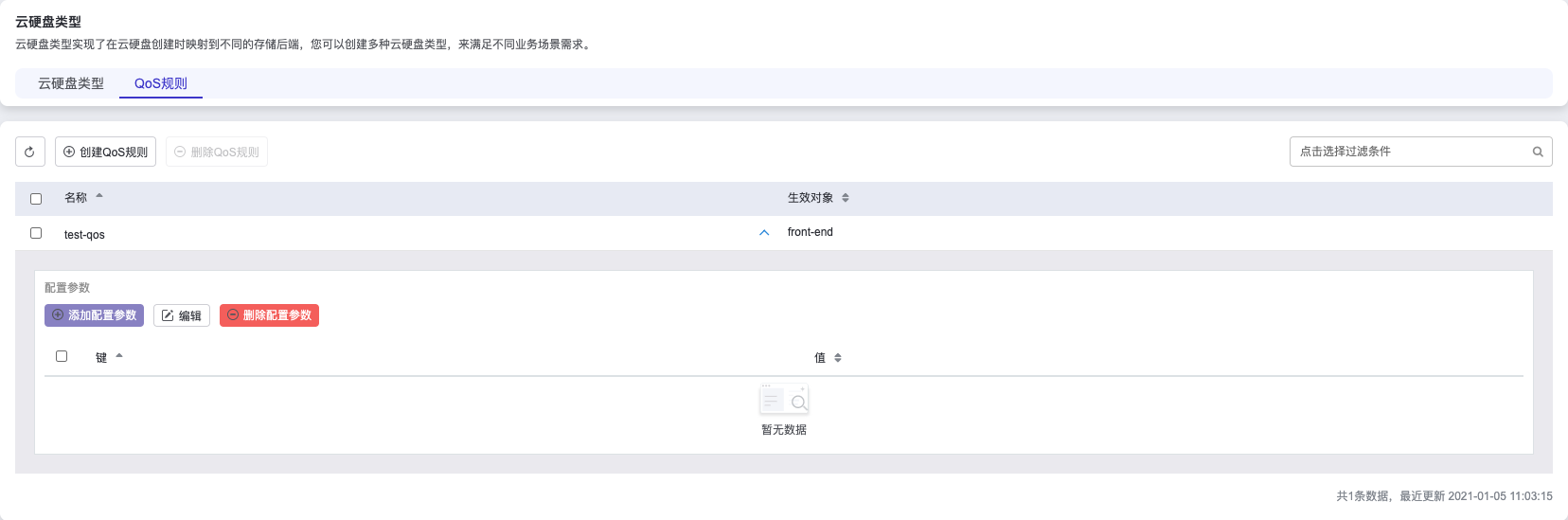Sort by the 生效对象 column arrows
1568x520 pixels.
[x=846, y=198]
